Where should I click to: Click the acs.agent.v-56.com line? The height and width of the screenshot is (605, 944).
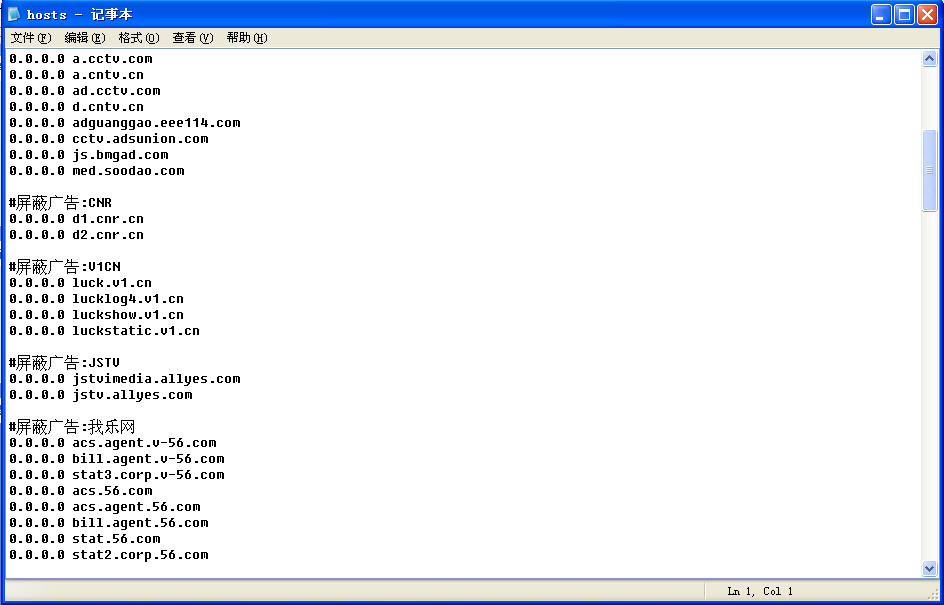coord(113,443)
